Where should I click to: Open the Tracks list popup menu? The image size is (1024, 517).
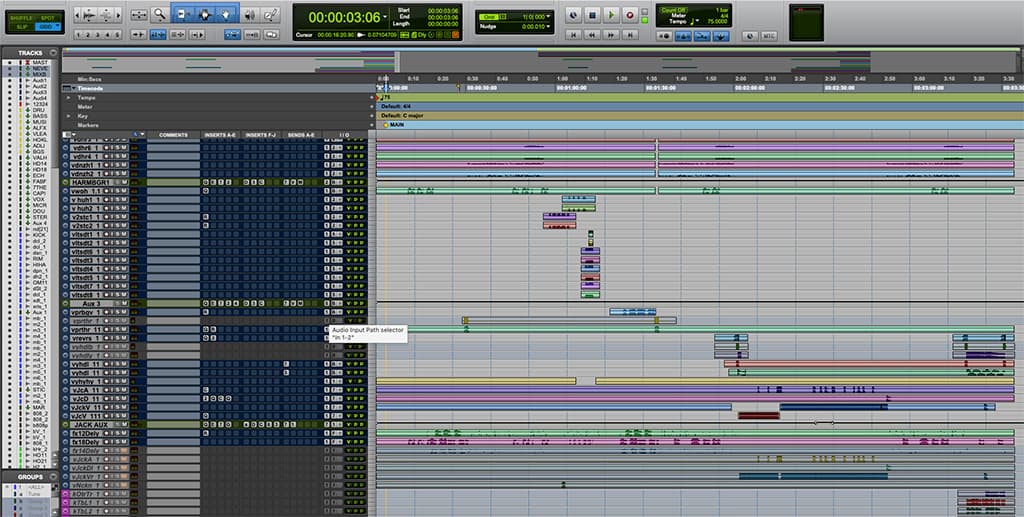pos(54,52)
